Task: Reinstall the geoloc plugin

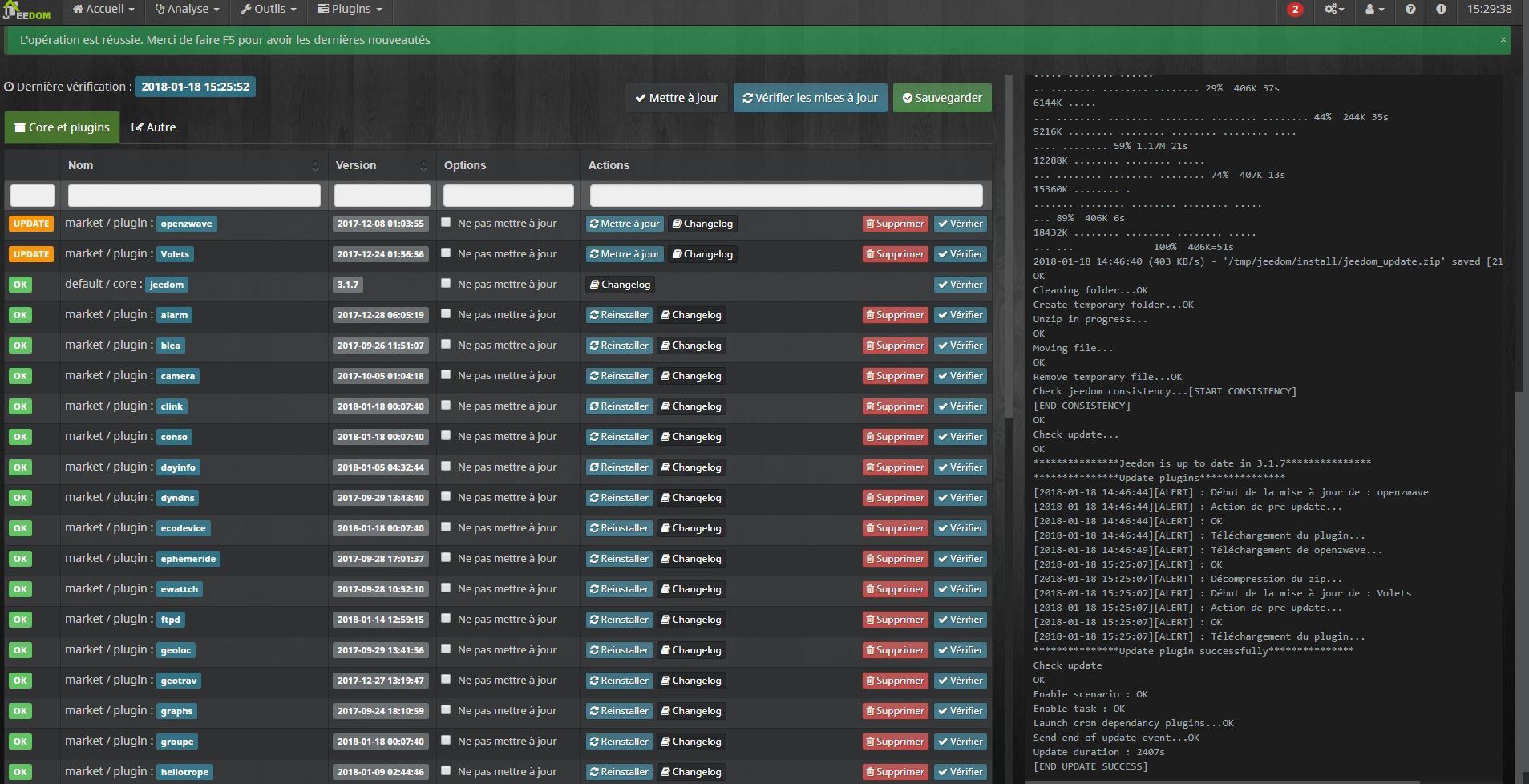Action: coord(620,650)
